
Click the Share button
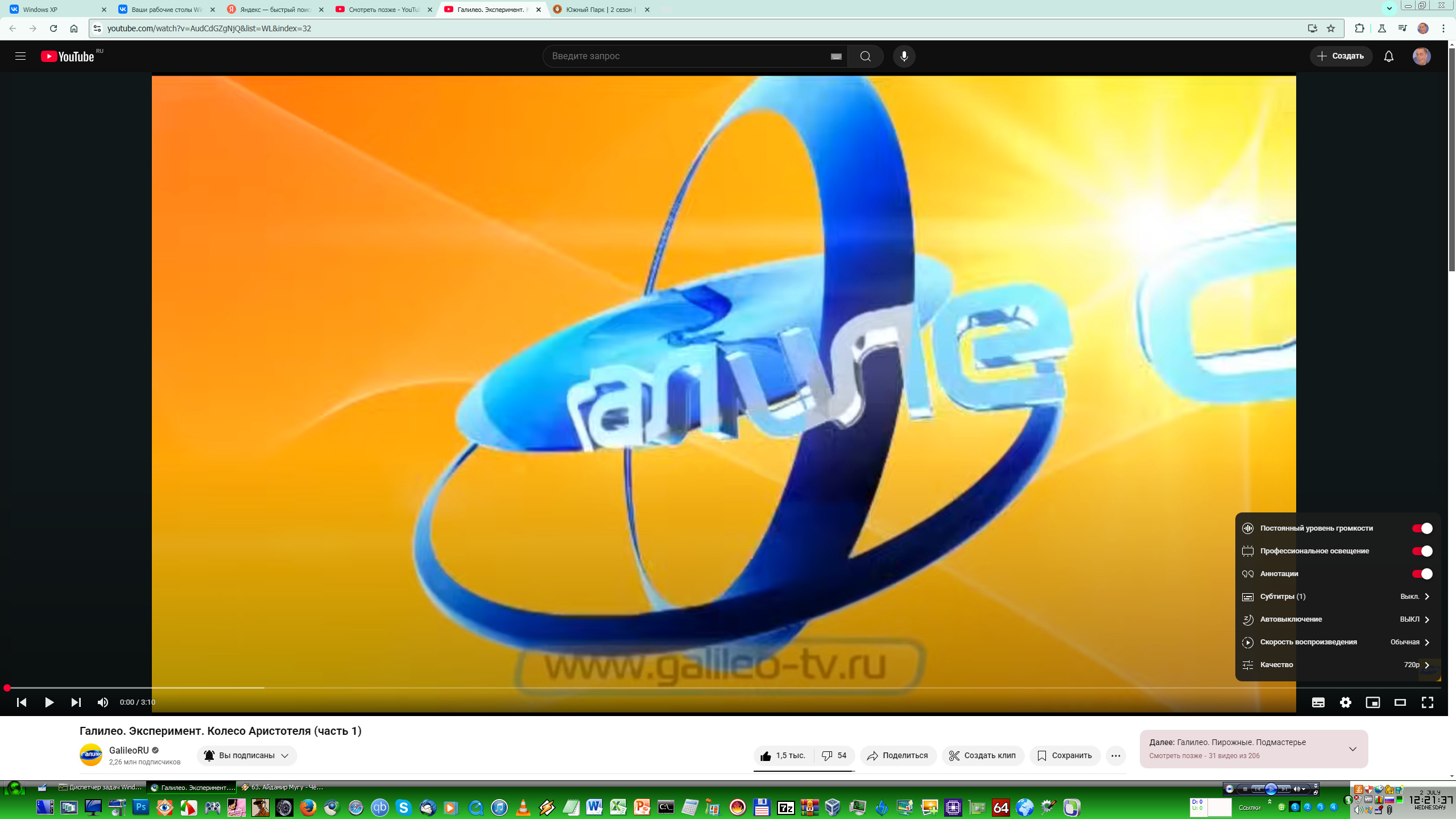pos(897,756)
